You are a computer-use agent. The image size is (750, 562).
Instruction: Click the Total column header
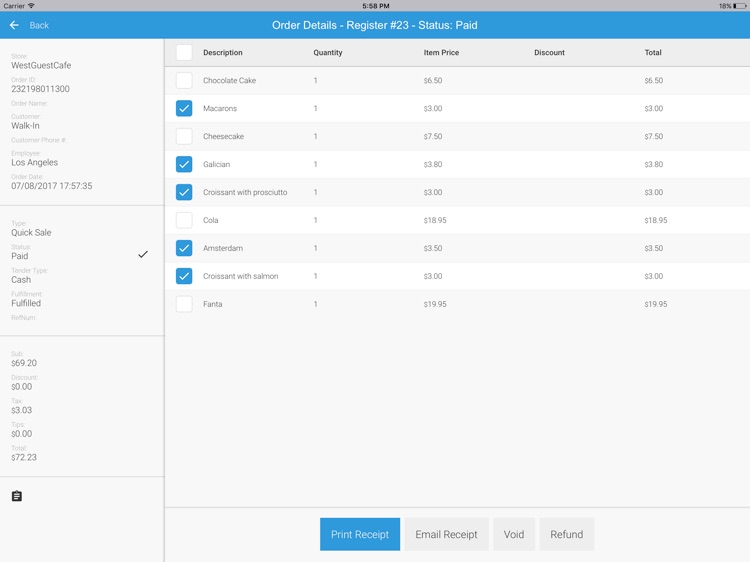653,53
